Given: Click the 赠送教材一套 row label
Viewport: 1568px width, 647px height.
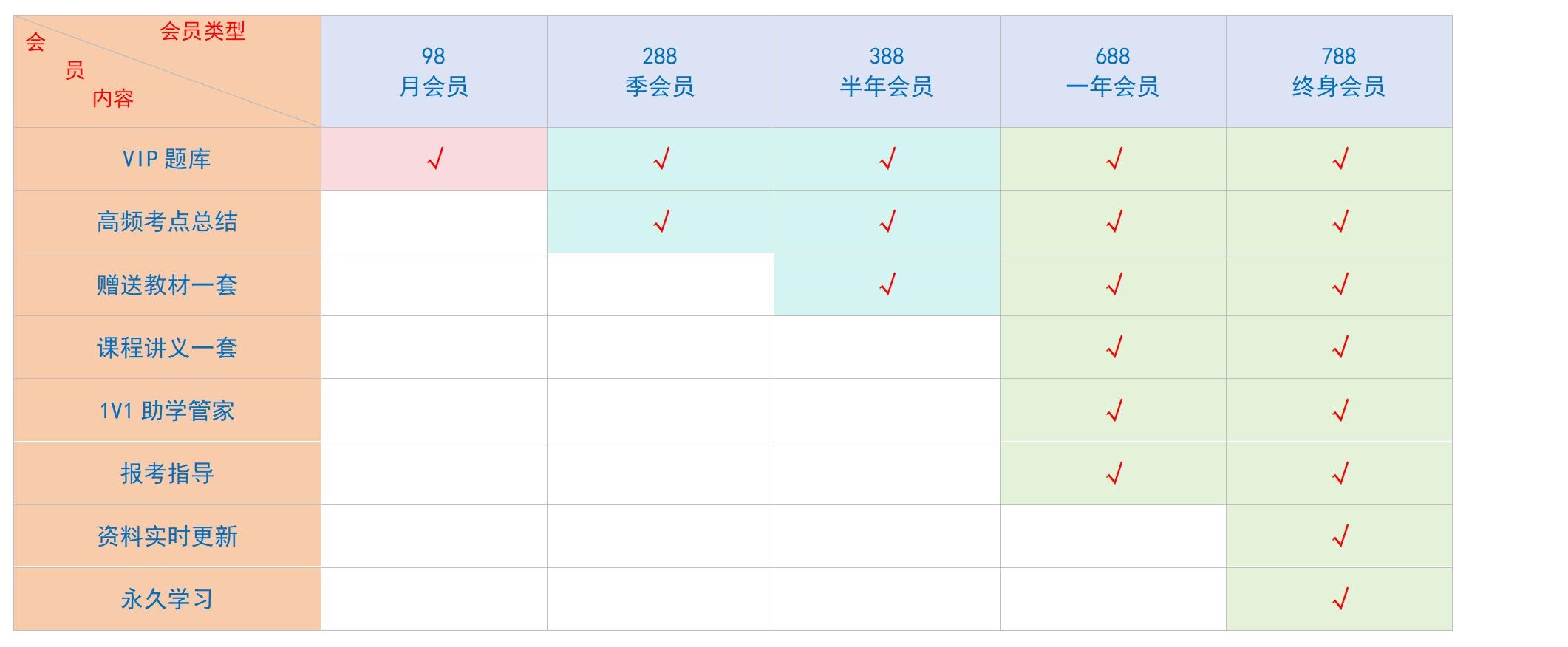Looking at the screenshot, I should (167, 284).
